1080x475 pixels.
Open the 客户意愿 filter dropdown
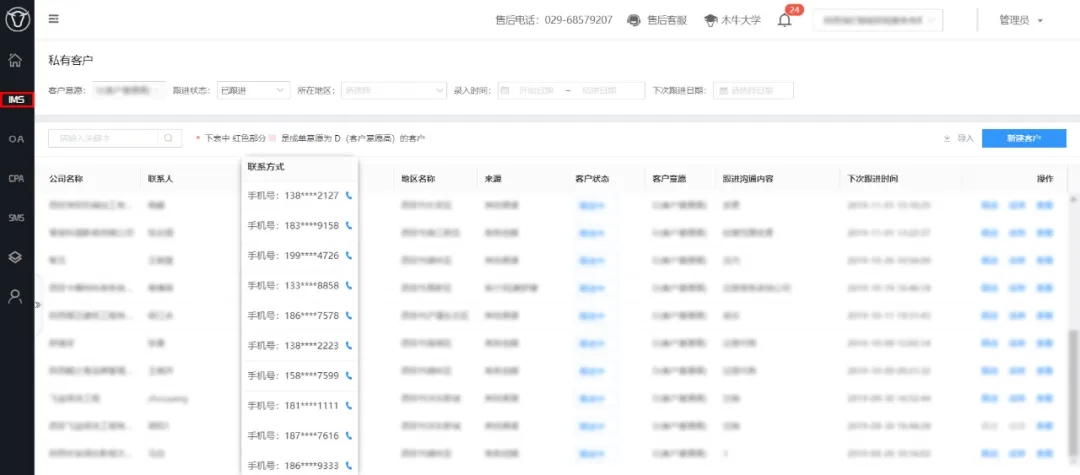pyautogui.click(x=129, y=90)
